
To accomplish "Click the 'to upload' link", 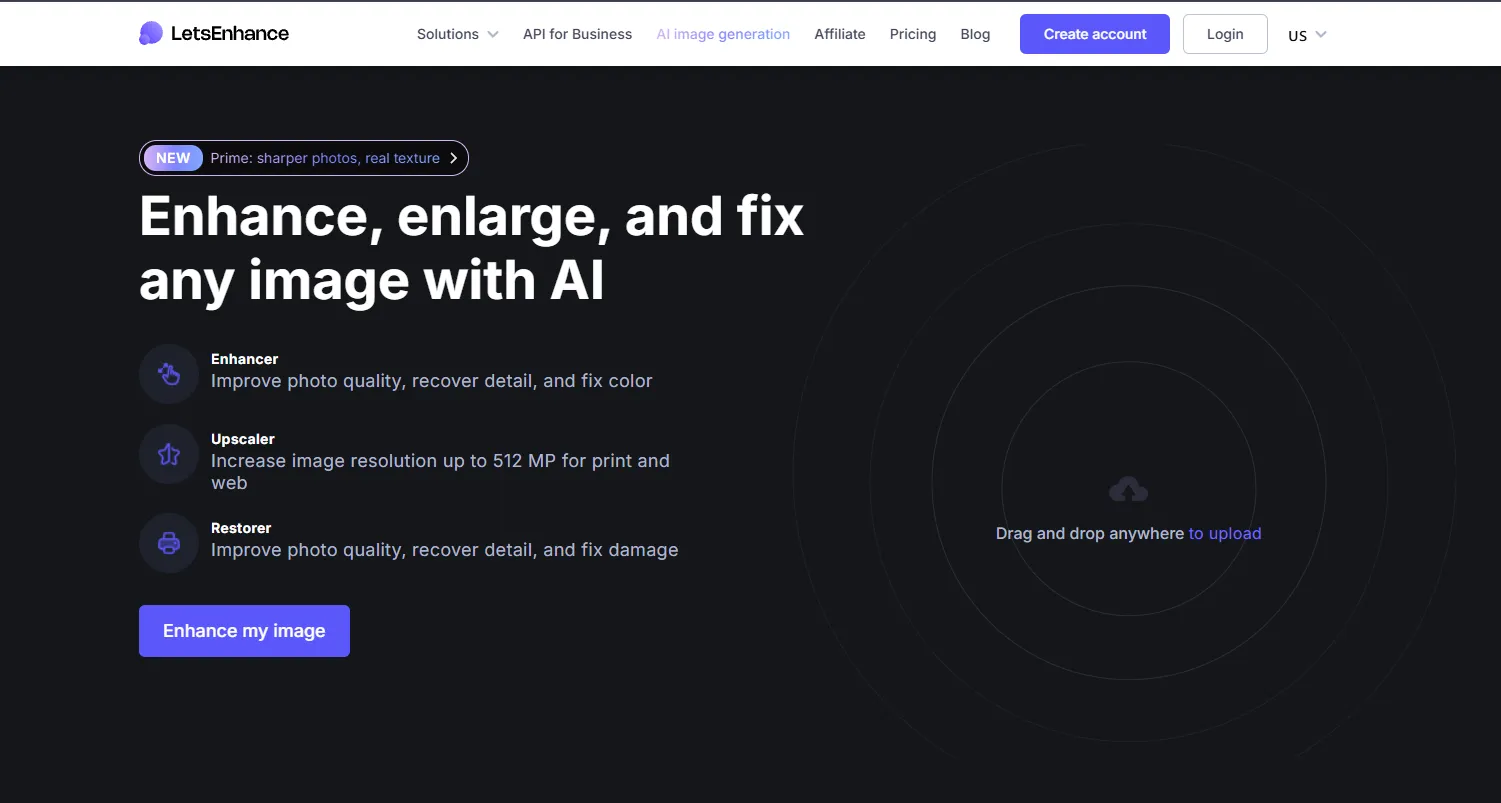I will coord(1225,534).
